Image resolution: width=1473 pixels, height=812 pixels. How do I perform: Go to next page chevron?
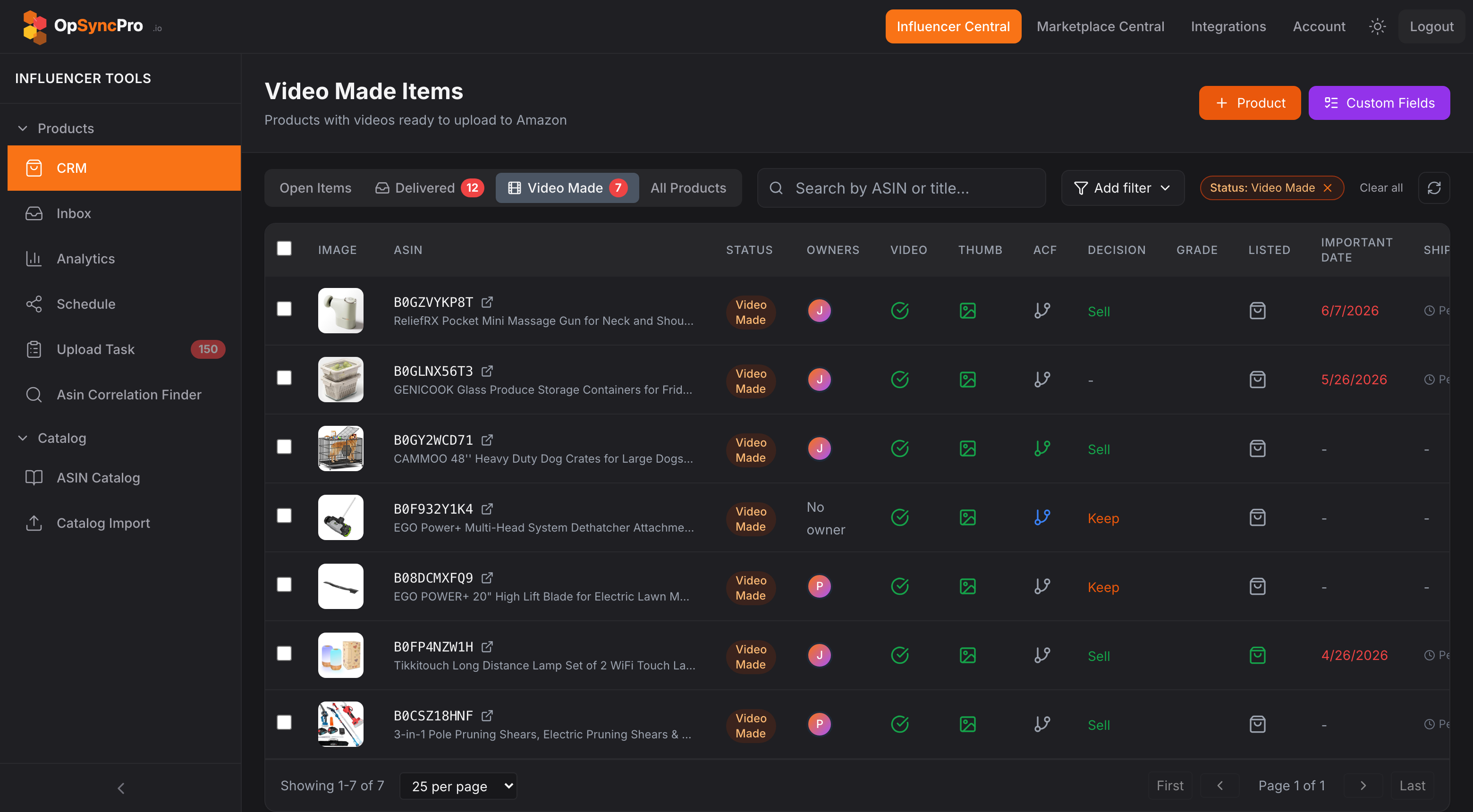(x=1363, y=786)
